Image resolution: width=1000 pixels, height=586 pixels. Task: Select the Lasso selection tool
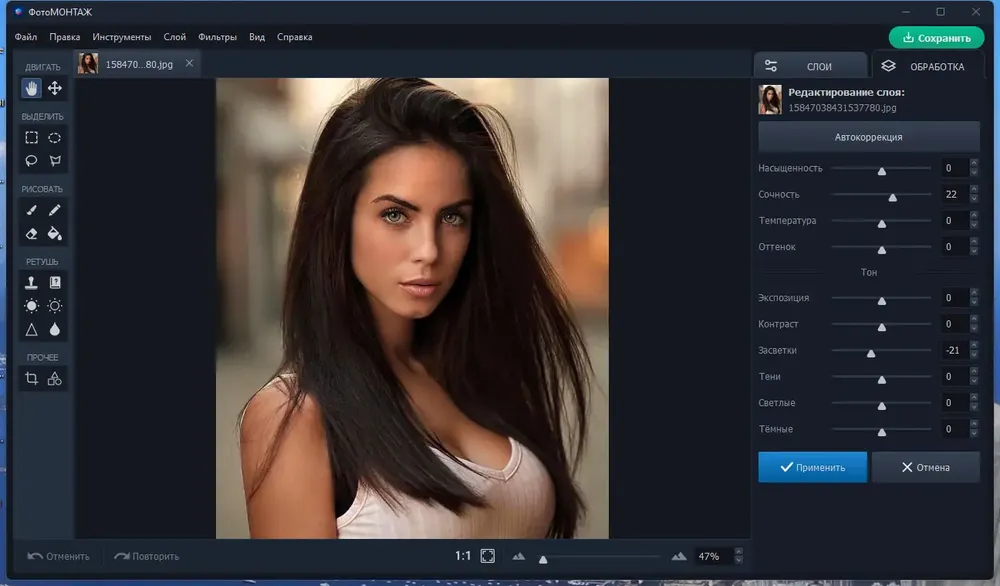coord(31,160)
